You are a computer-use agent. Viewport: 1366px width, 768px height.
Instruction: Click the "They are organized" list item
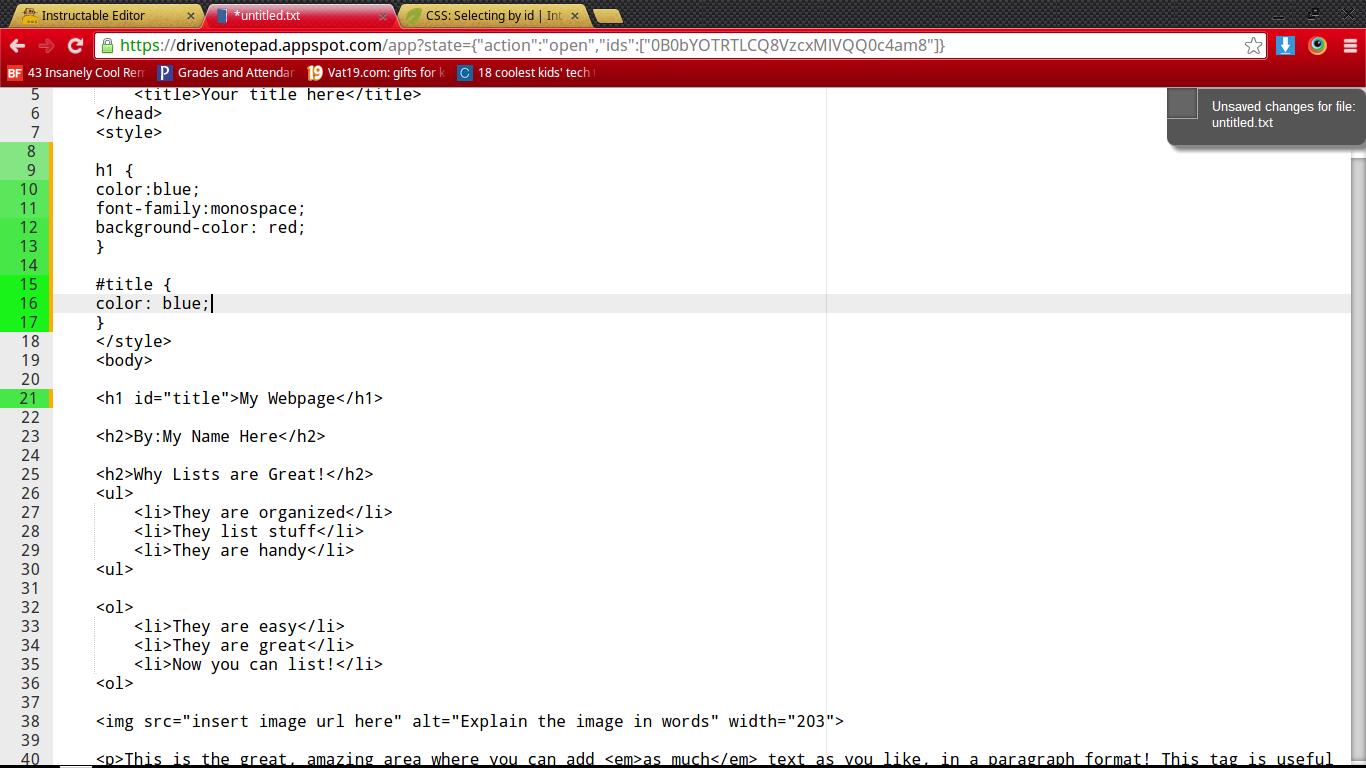264,513
